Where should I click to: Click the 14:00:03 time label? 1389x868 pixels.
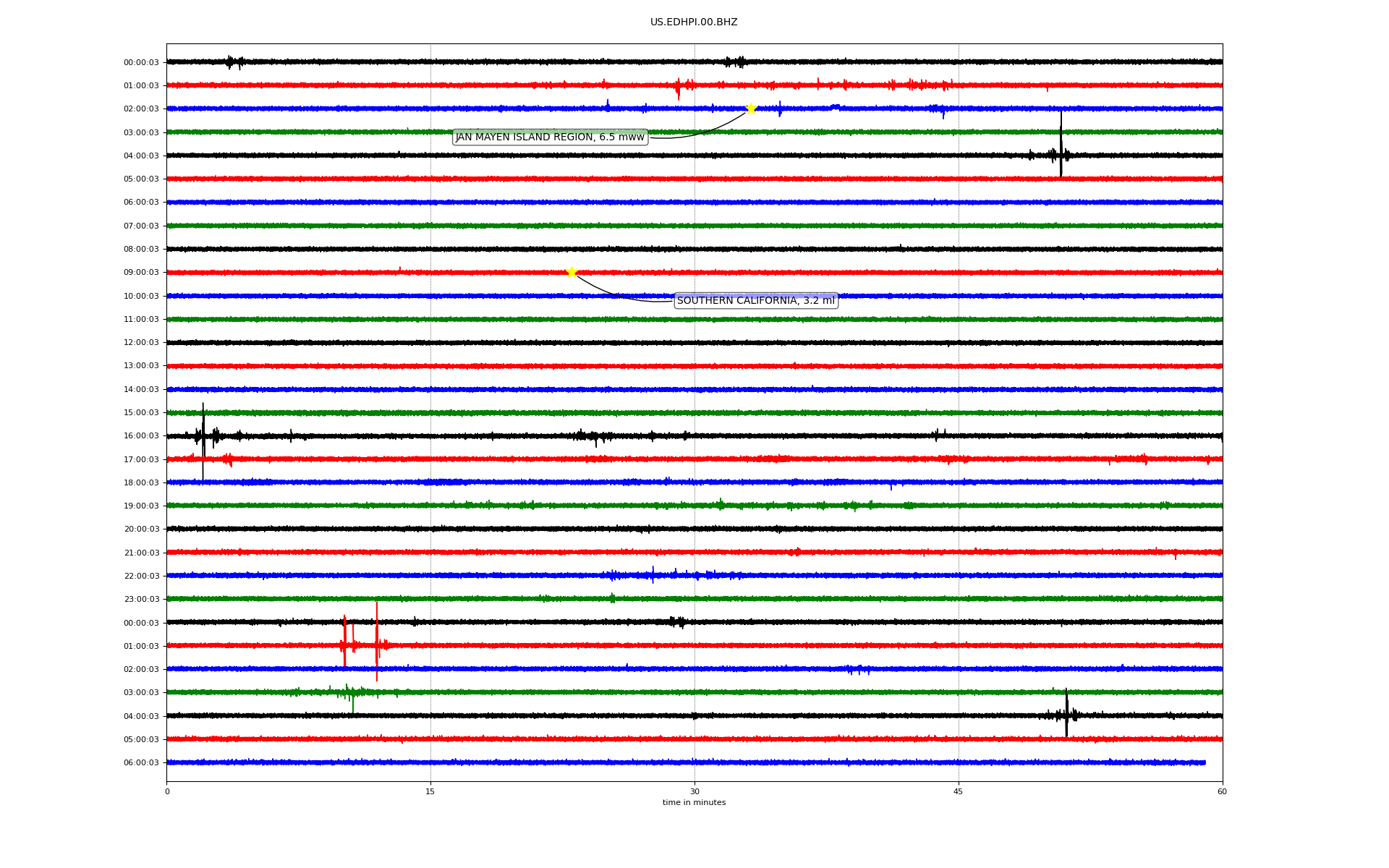(141, 389)
